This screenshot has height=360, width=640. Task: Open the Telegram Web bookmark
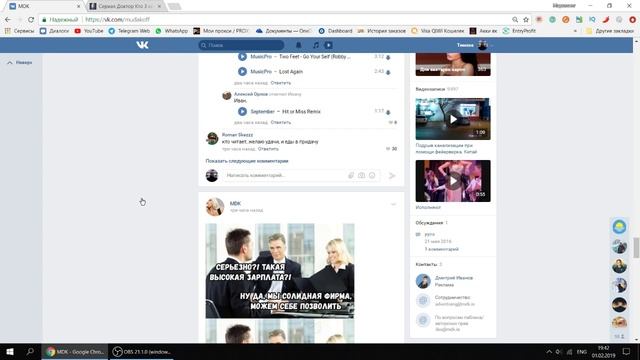129,31
